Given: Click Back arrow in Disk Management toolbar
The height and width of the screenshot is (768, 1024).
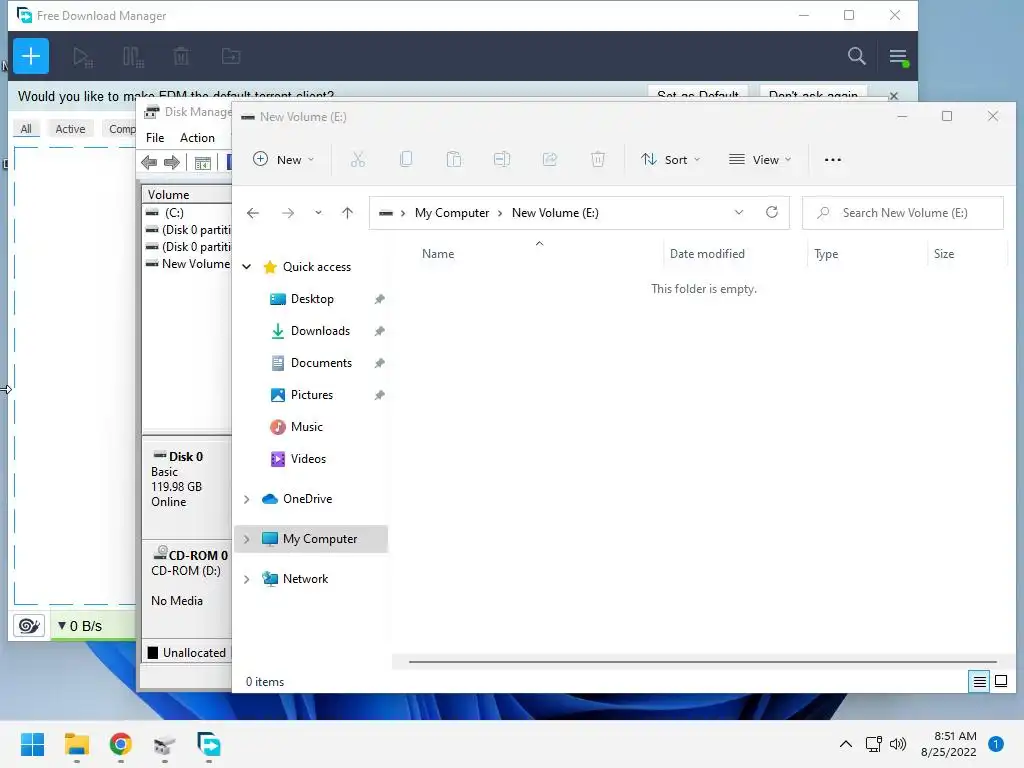Looking at the screenshot, I should coord(149,162).
